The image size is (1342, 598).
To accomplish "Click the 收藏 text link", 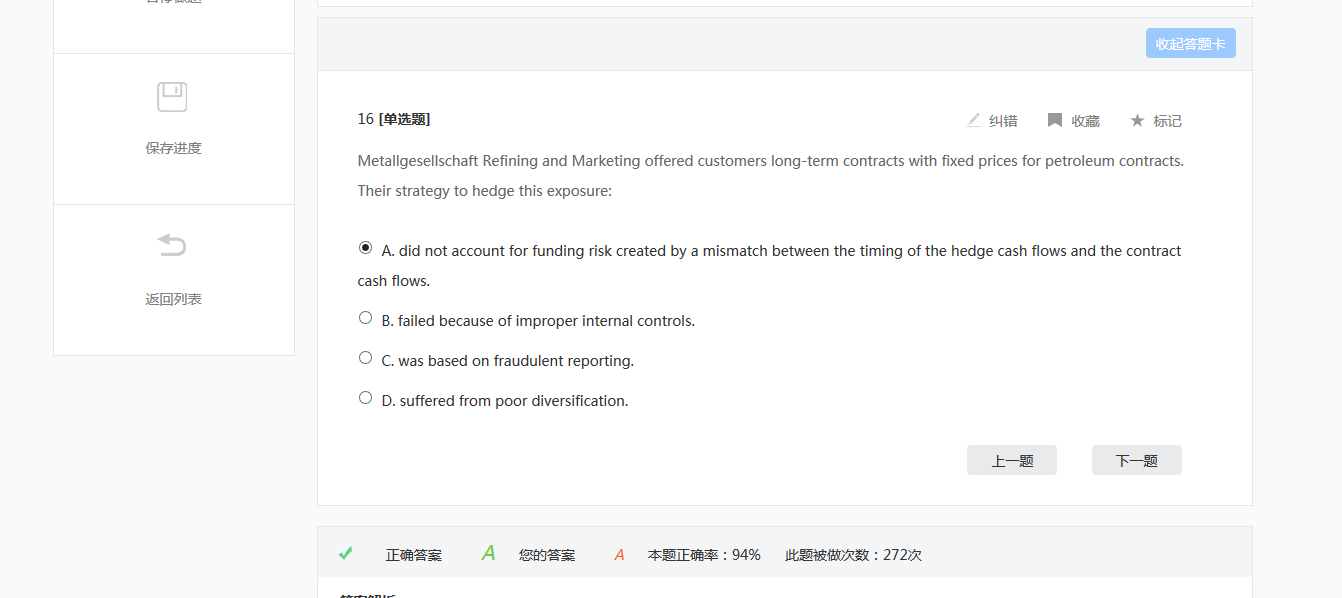I will tap(1085, 121).
